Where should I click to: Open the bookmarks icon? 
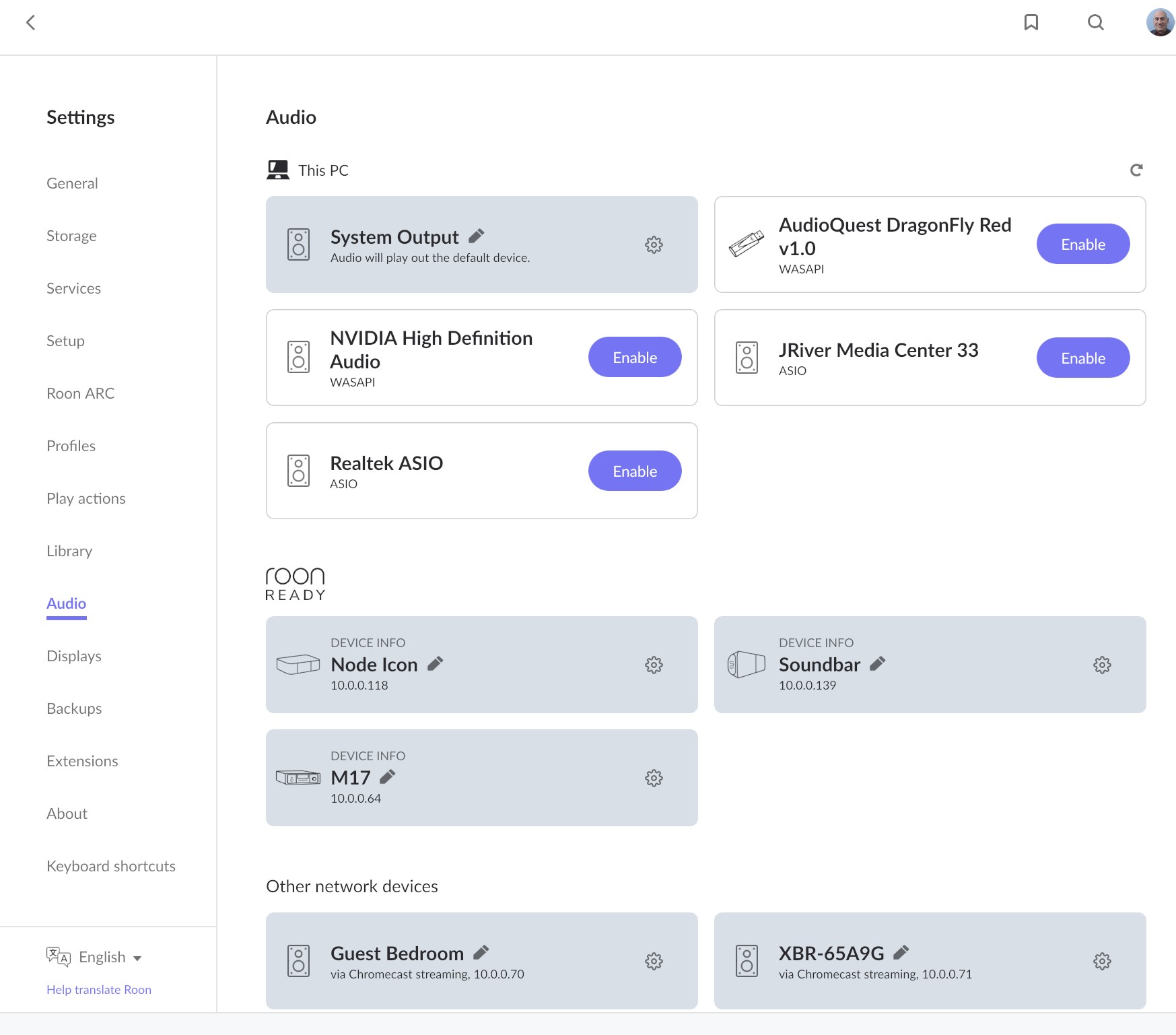tap(1031, 22)
